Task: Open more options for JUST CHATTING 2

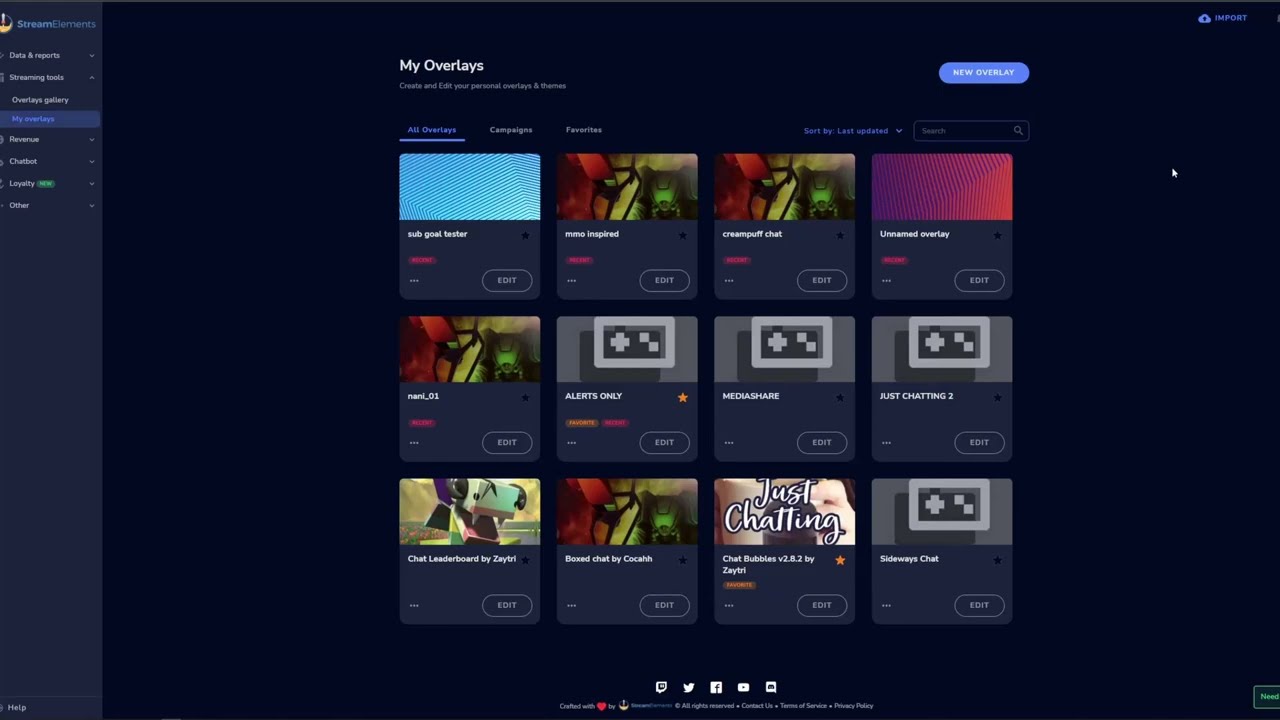Action: pyautogui.click(x=886, y=442)
